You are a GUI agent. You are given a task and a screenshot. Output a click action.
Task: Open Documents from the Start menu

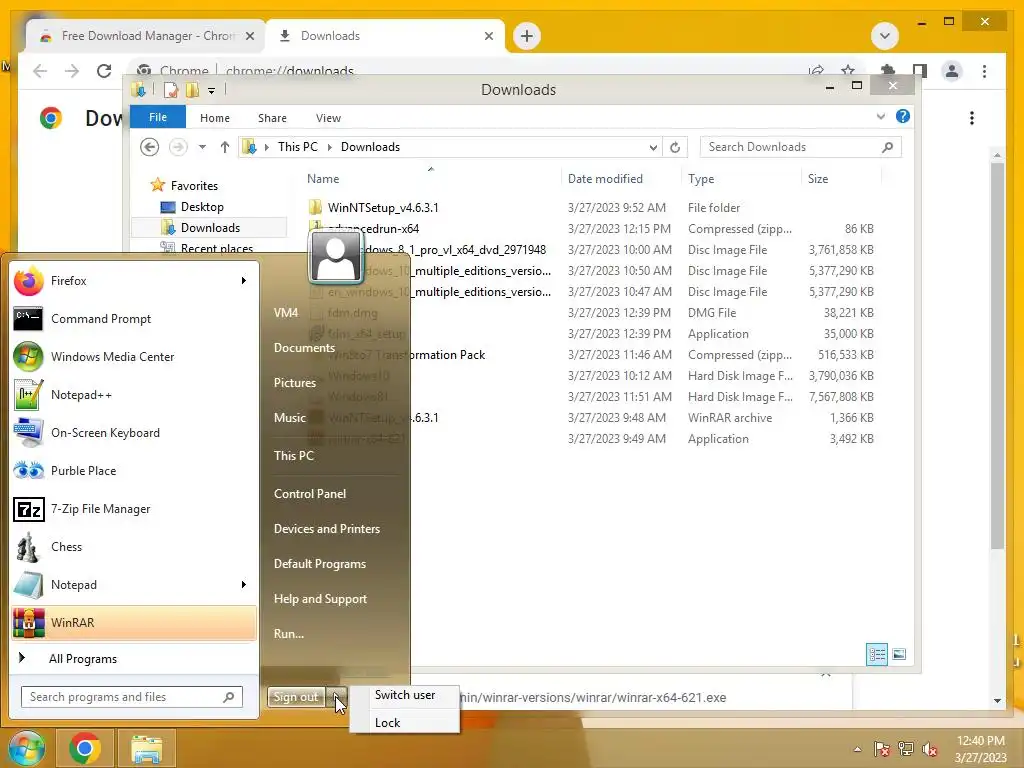click(304, 347)
